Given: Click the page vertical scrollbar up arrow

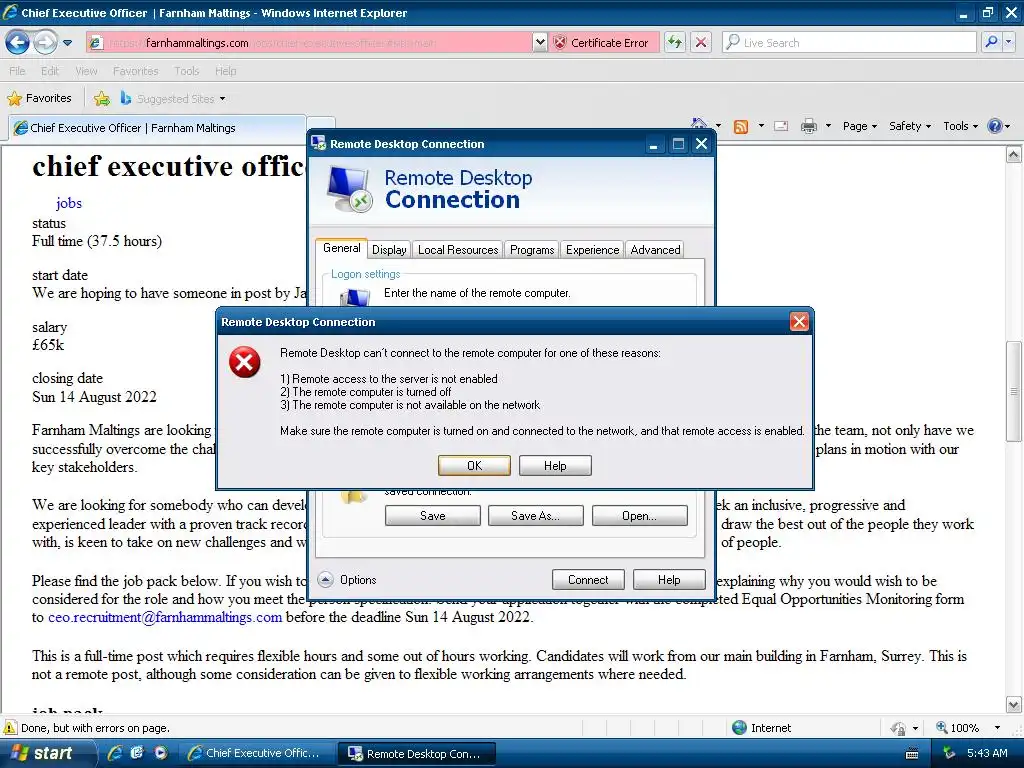Looking at the screenshot, I should click(x=1014, y=155).
